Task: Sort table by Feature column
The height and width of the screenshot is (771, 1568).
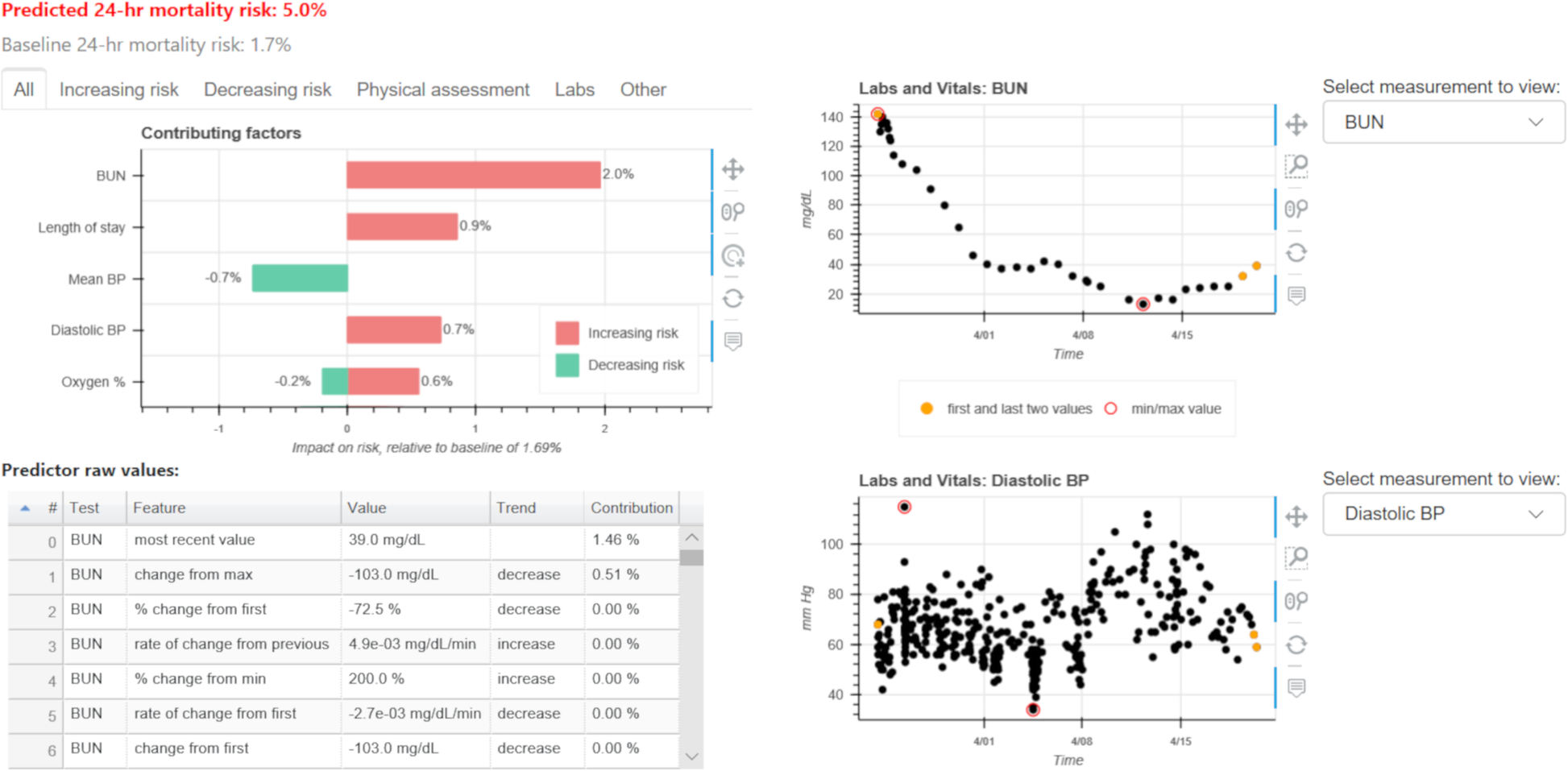Action: [x=234, y=508]
